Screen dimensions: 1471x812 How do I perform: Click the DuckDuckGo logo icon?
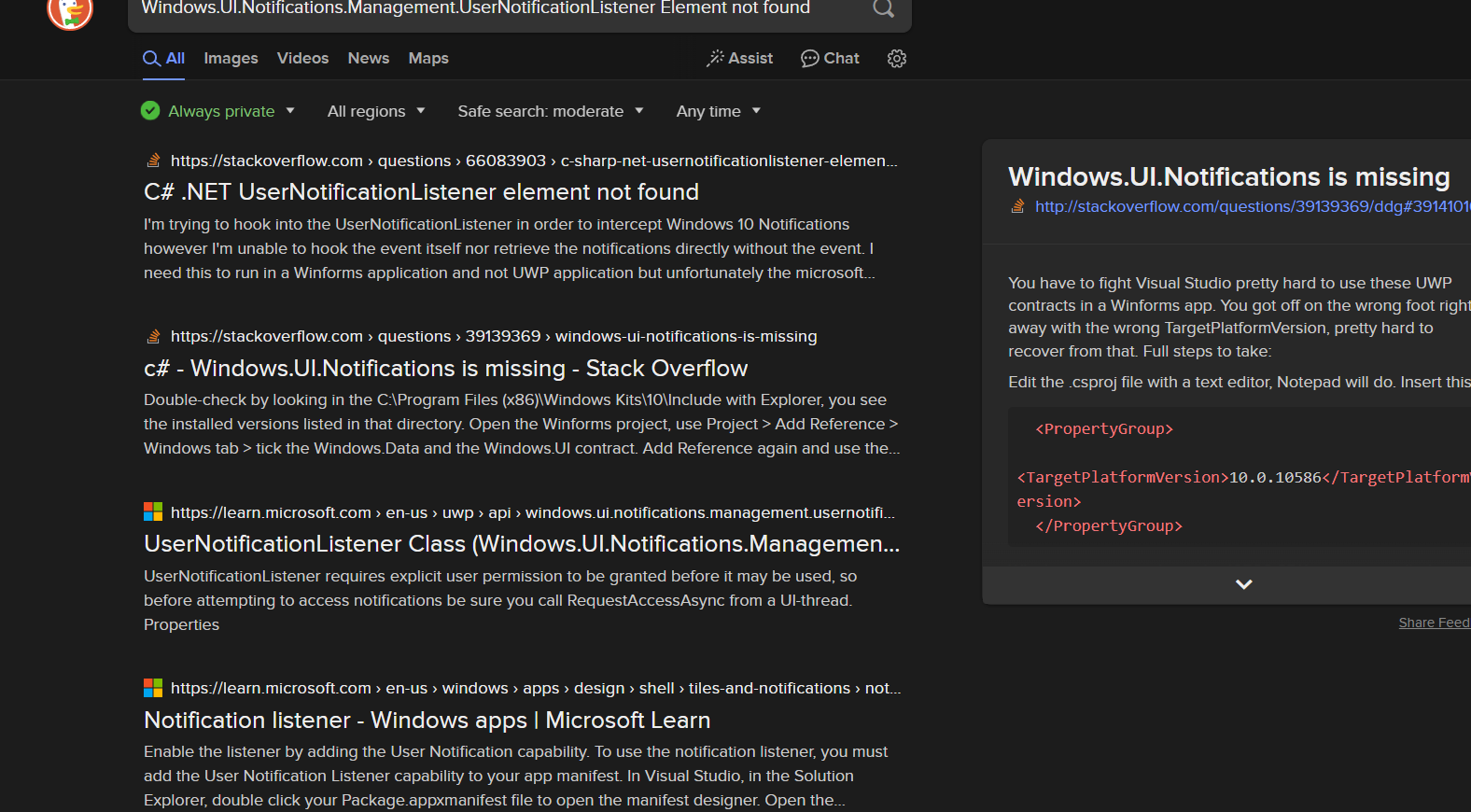70,13
